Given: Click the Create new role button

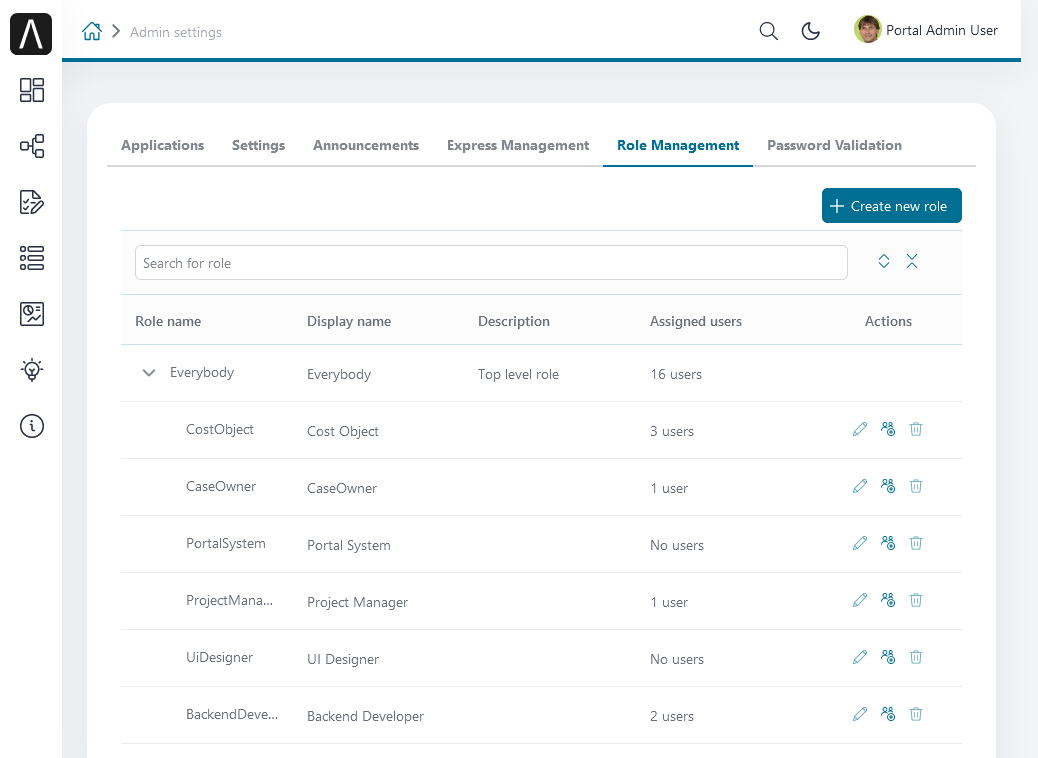Looking at the screenshot, I should point(891,206).
